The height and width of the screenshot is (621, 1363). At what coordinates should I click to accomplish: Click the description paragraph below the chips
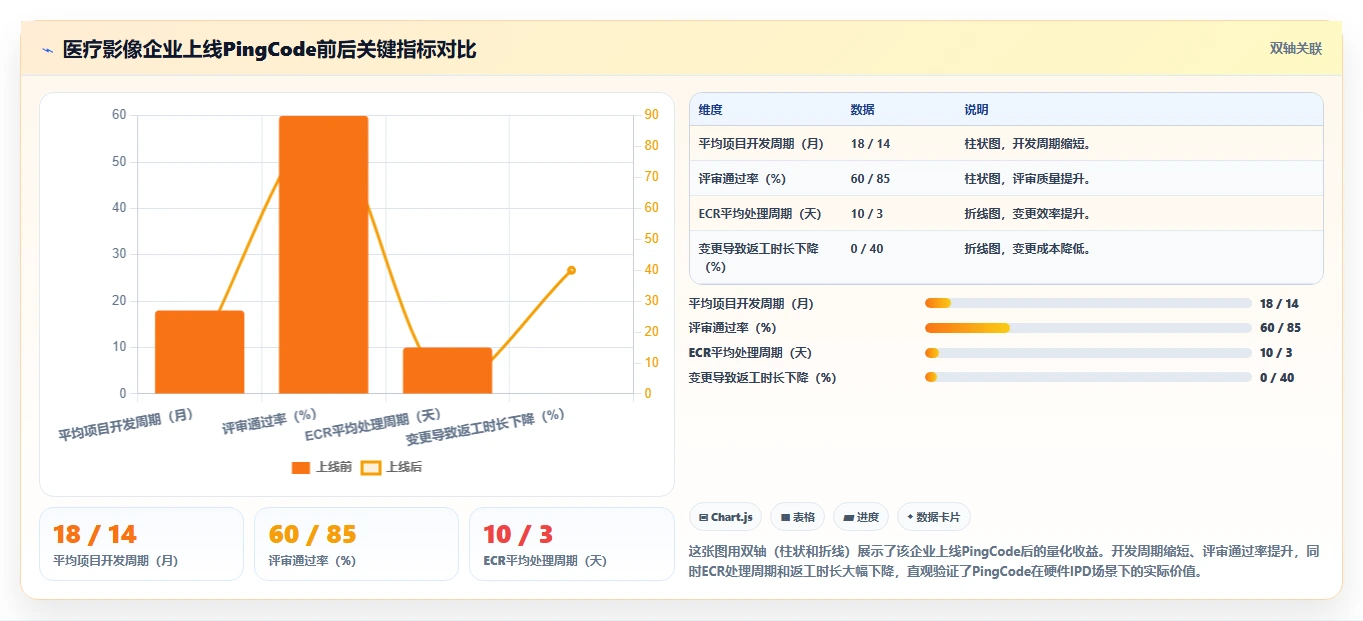point(1005,562)
